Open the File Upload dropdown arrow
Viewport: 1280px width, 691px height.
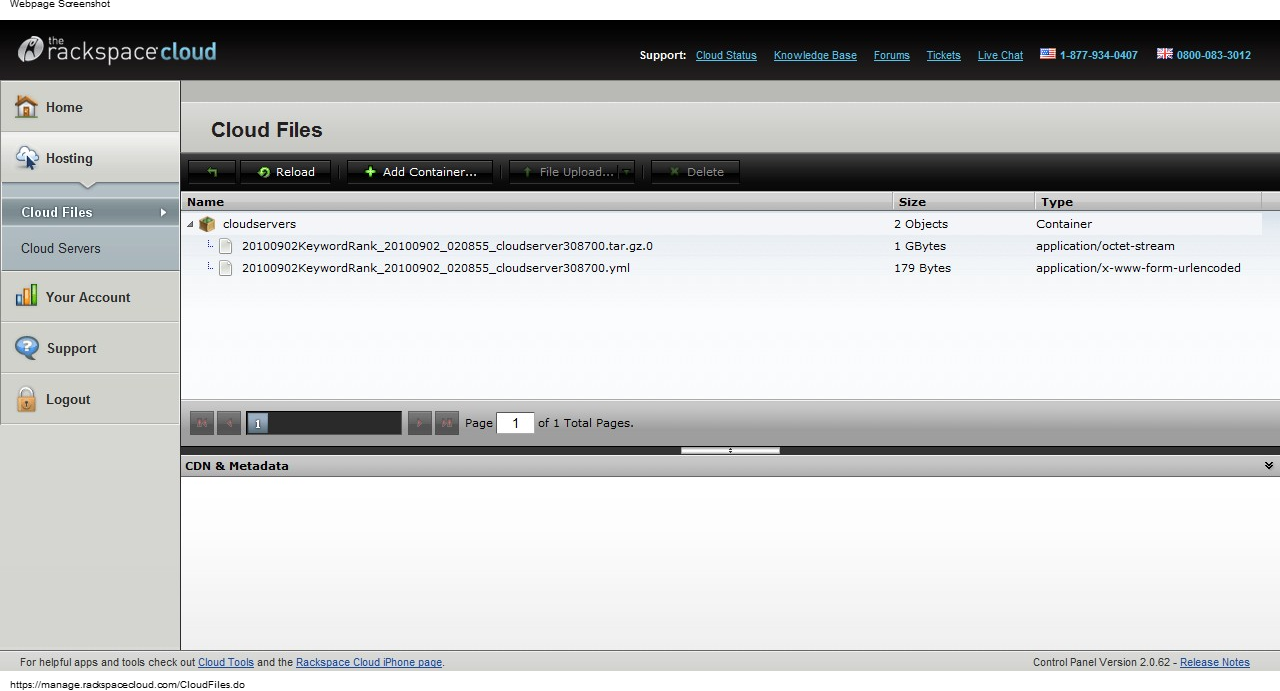click(627, 172)
